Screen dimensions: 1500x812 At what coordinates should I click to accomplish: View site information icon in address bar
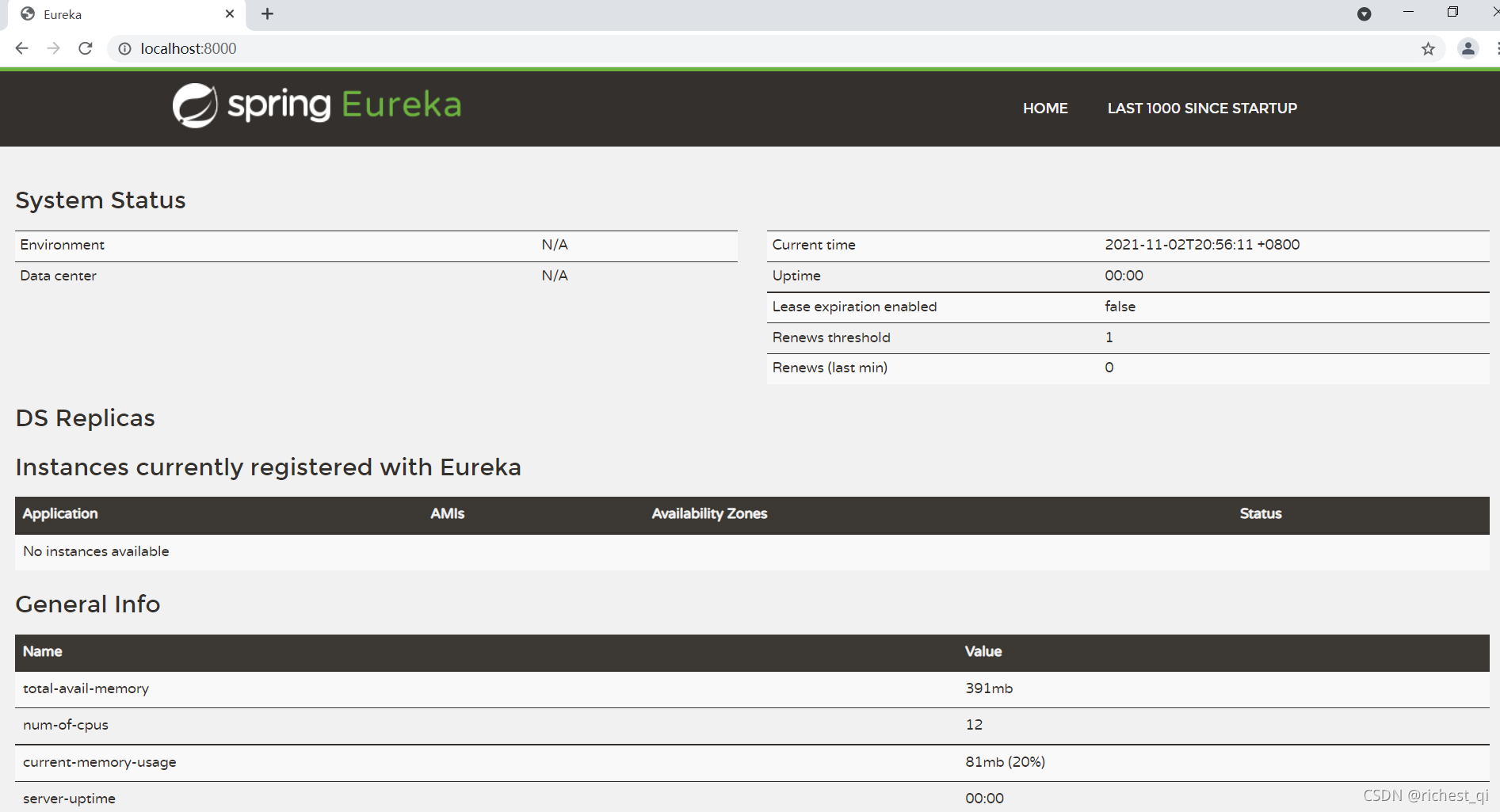point(124,48)
